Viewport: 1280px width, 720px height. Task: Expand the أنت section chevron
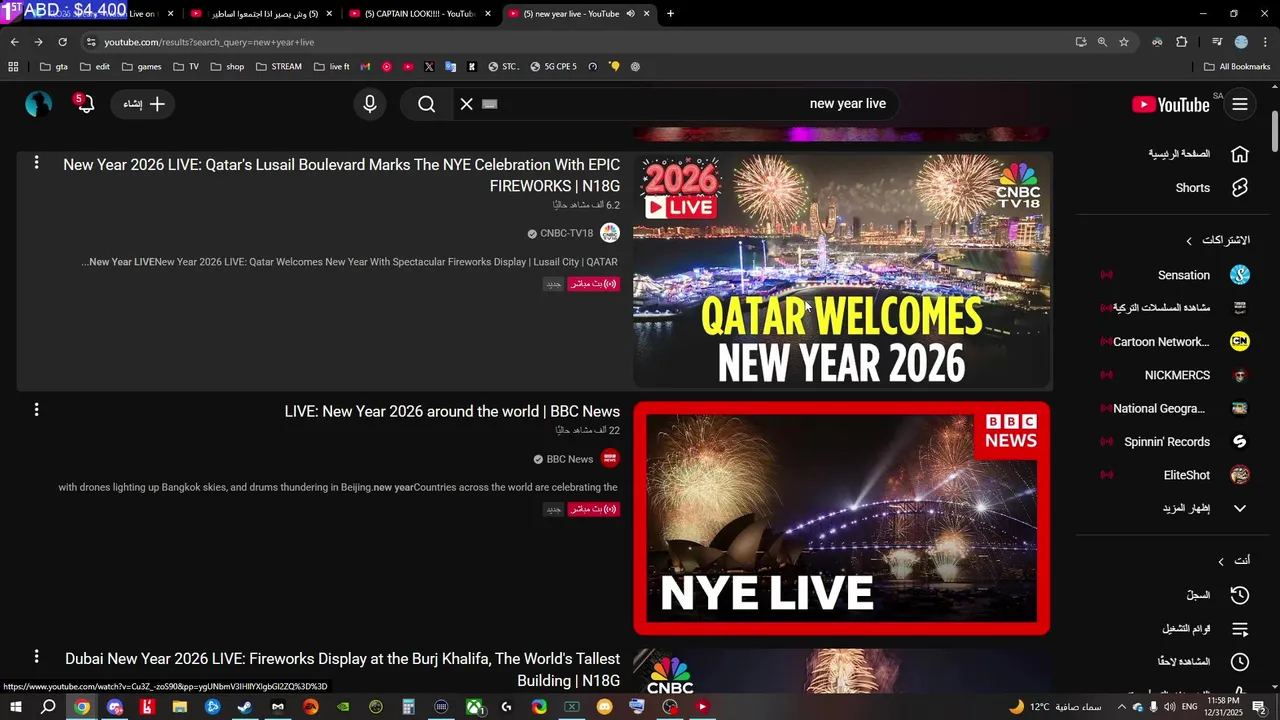point(1221,562)
